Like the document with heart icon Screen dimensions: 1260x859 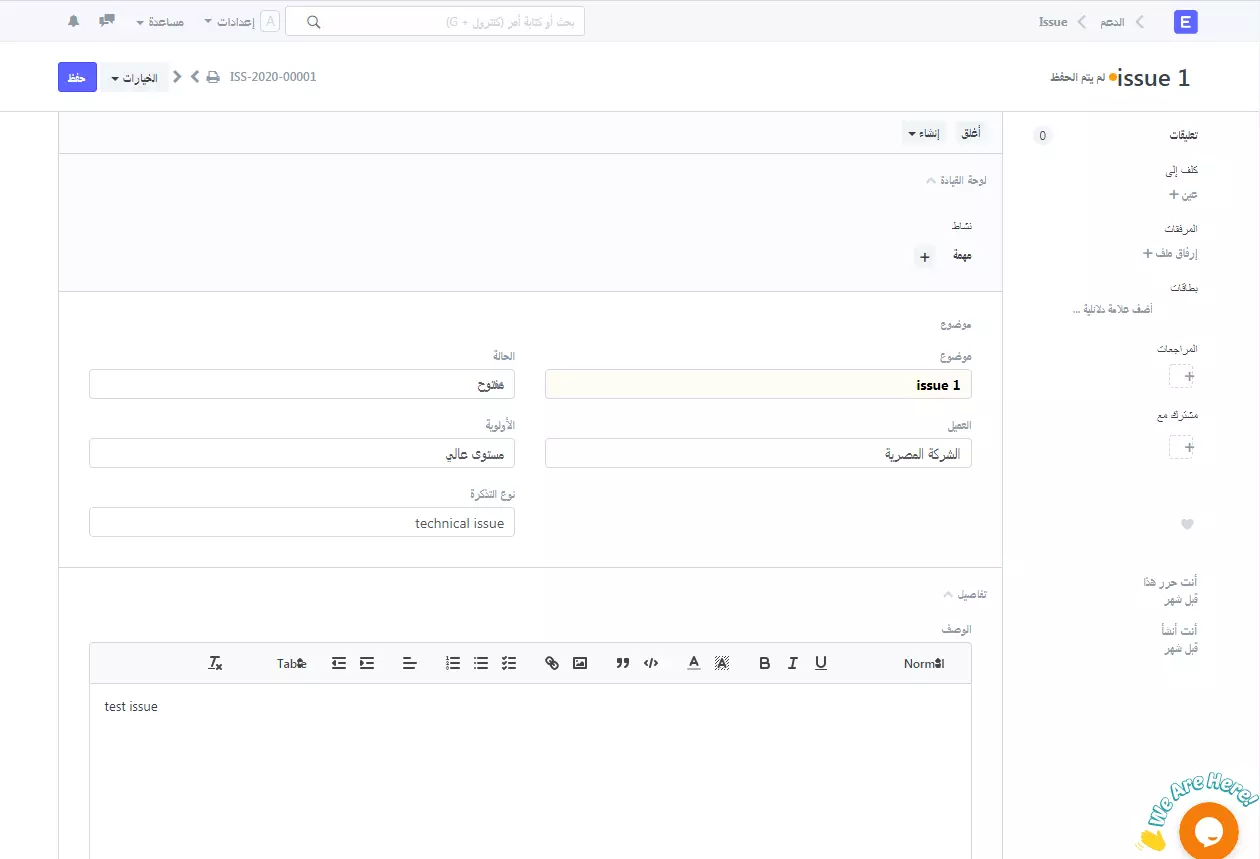(x=1187, y=524)
